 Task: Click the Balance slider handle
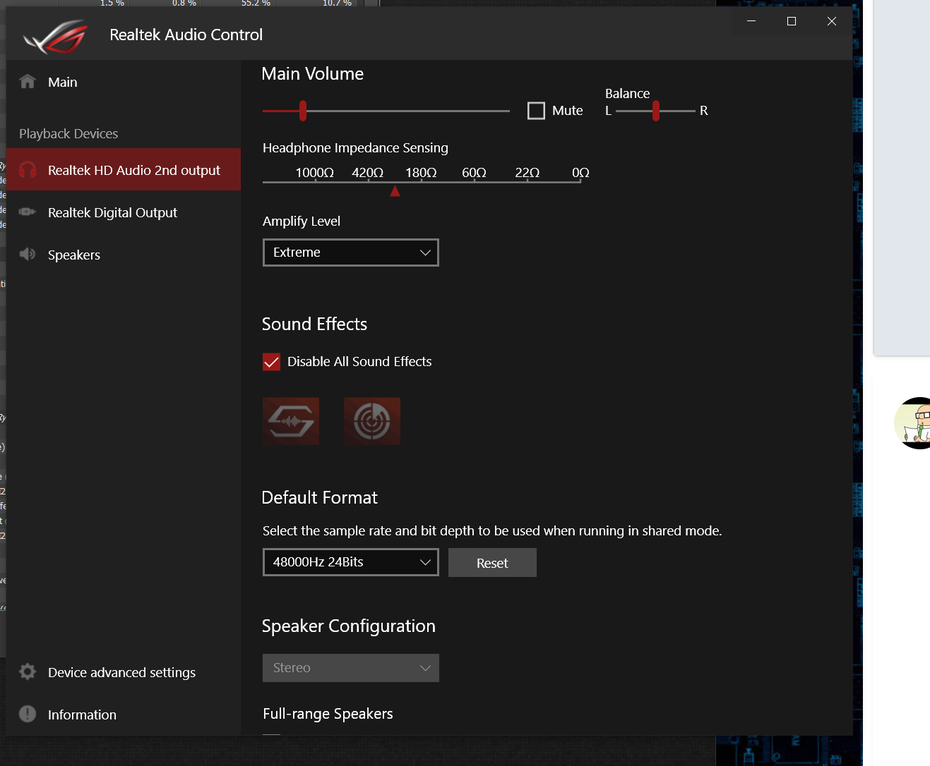(x=656, y=111)
